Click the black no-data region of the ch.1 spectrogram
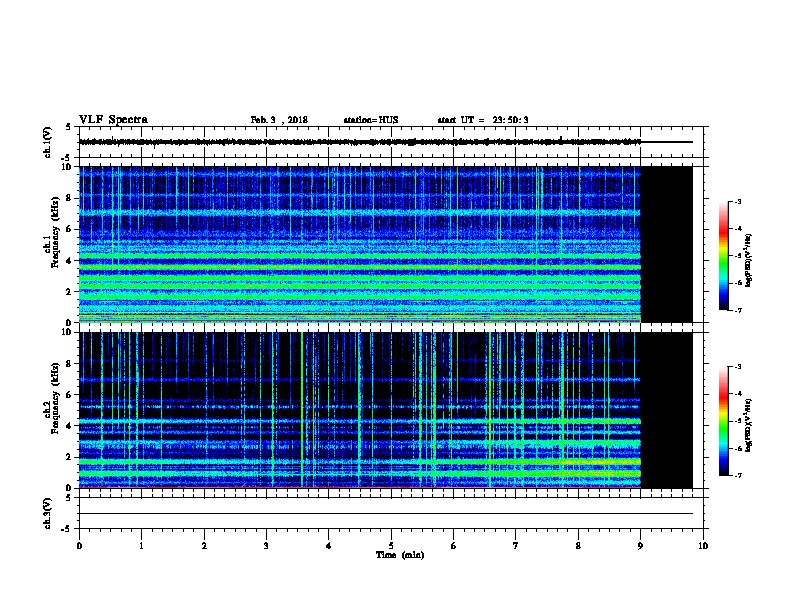 666,244
